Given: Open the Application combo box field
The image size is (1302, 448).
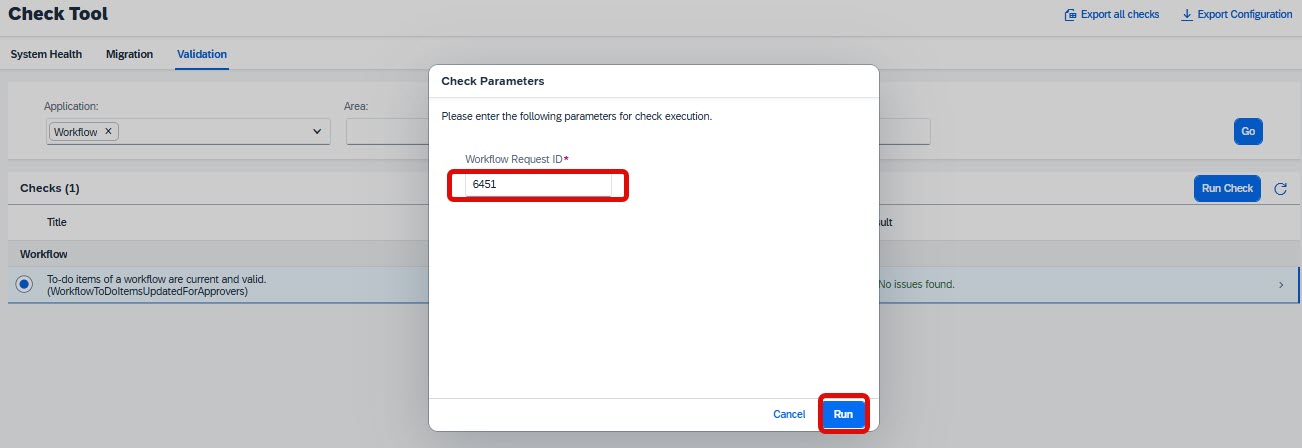Looking at the screenshot, I should coord(188,131).
